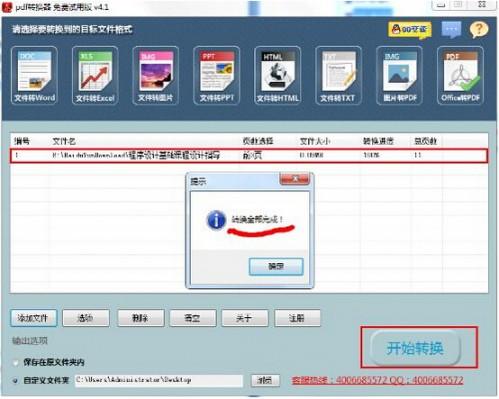Click the output folder path field
The image size is (499, 399).
pos(159,380)
